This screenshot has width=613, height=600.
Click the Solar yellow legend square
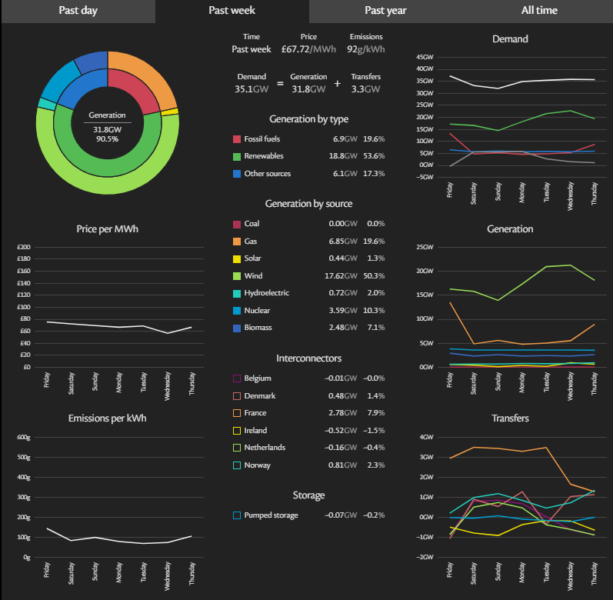pos(237,259)
